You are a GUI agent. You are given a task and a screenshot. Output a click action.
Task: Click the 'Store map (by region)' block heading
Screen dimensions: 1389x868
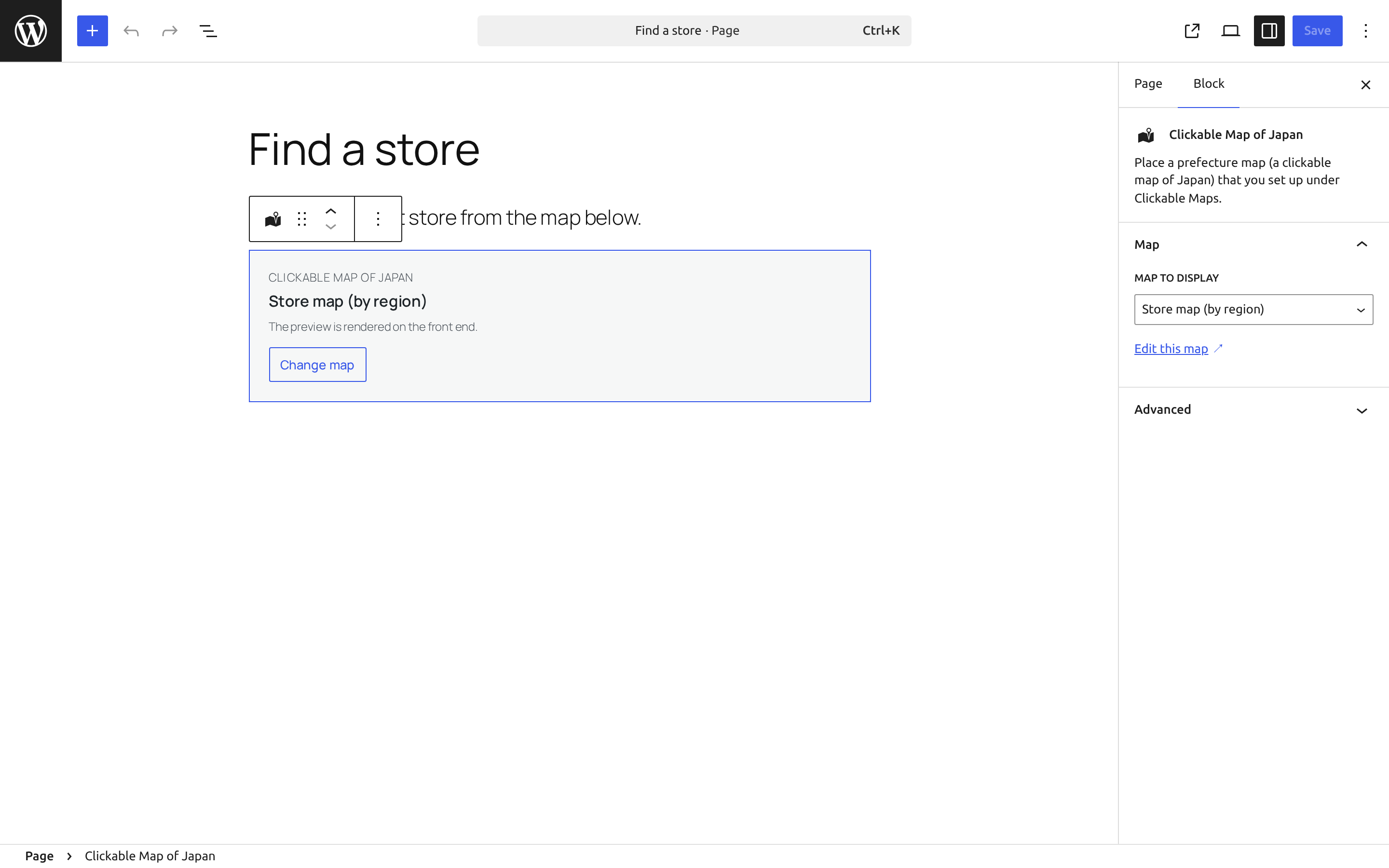347,301
